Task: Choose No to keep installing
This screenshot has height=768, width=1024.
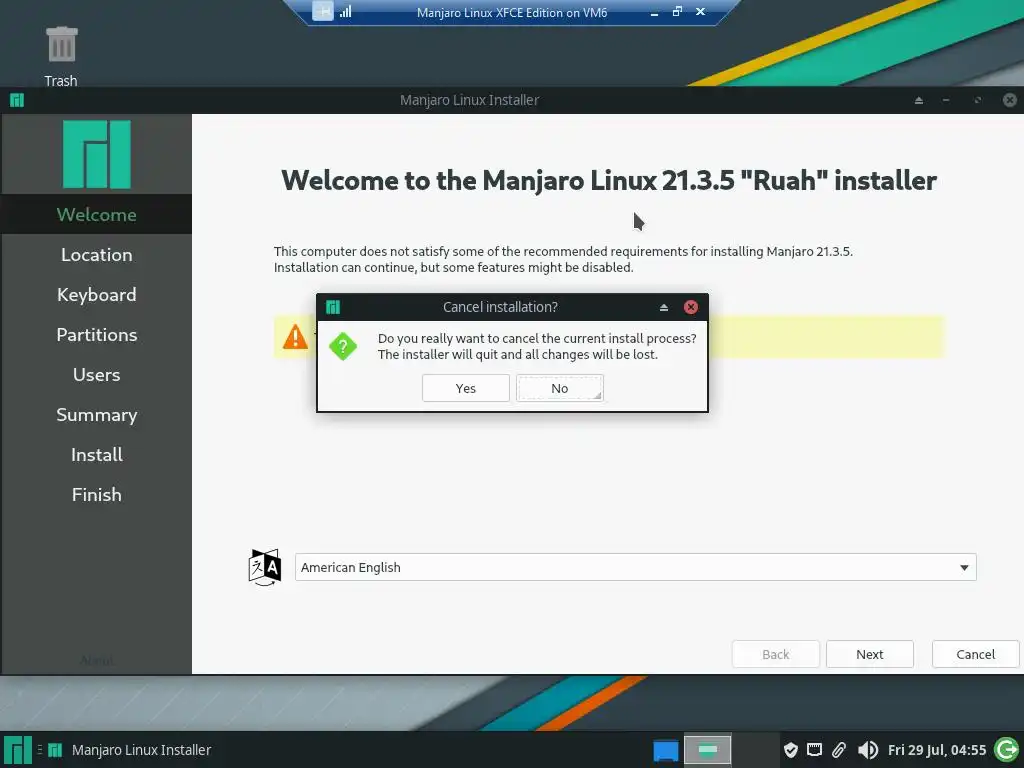Action: (560, 388)
